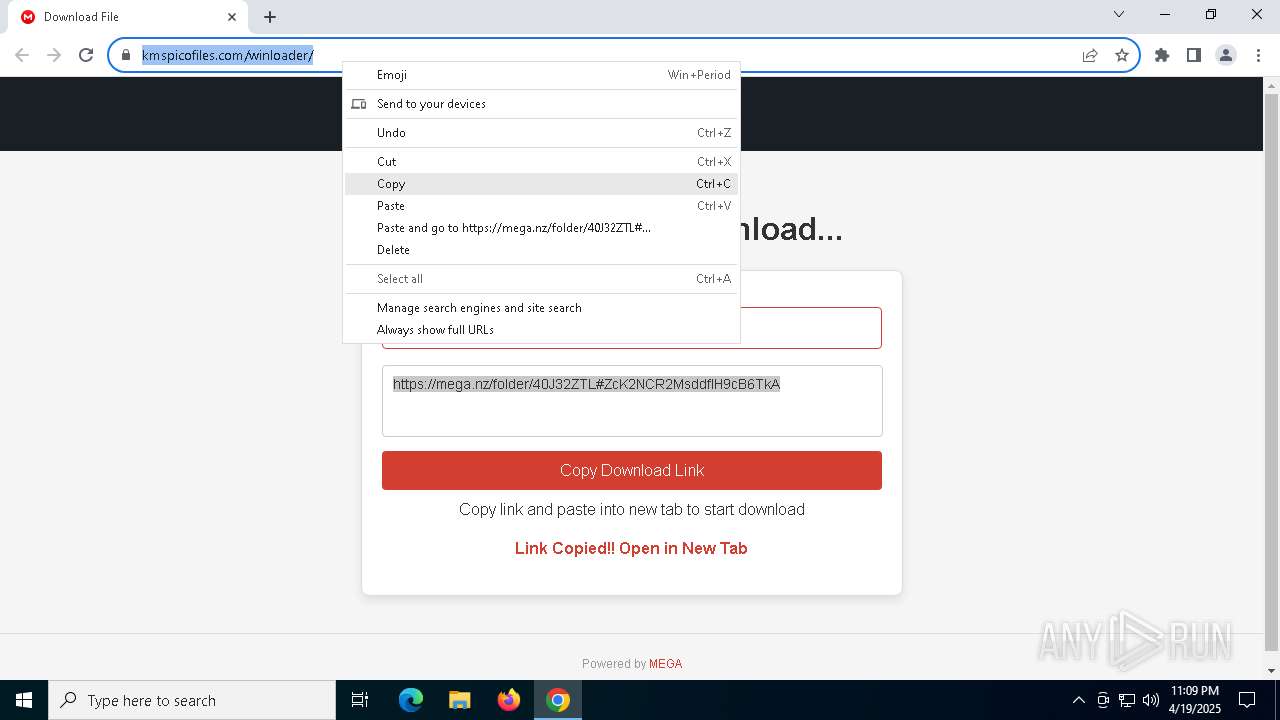Open the Chrome profile avatar
Image resolution: width=1280 pixels, height=720 pixels.
[1226, 55]
